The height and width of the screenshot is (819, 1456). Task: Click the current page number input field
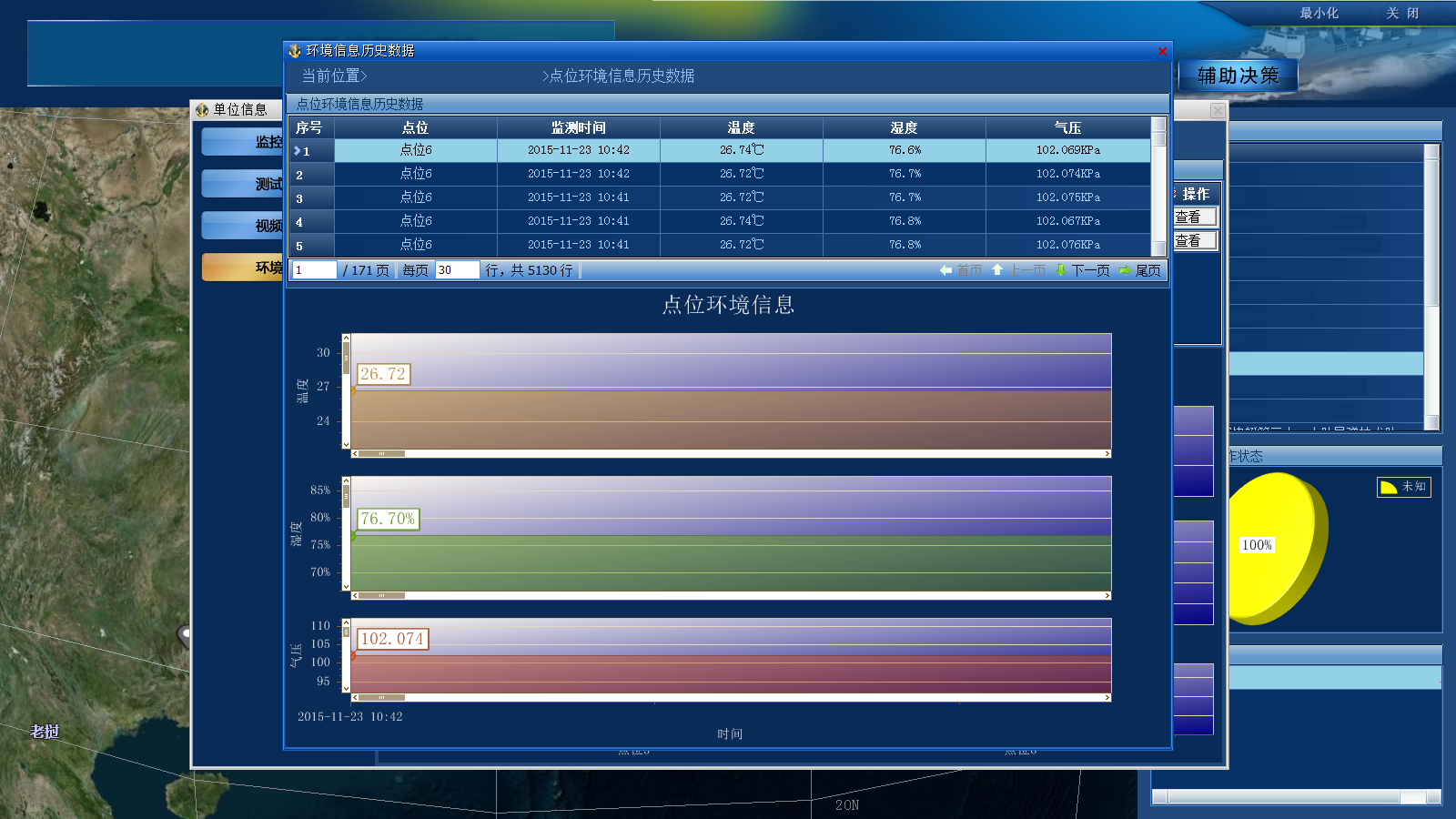pos(314,270)
